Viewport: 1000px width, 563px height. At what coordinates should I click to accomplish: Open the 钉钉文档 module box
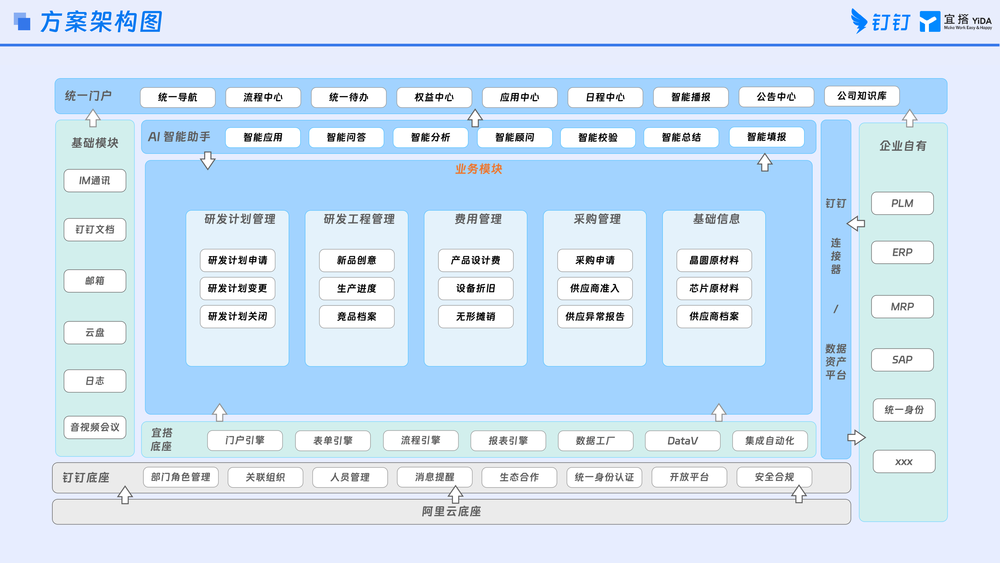click(x=94, y=230)
